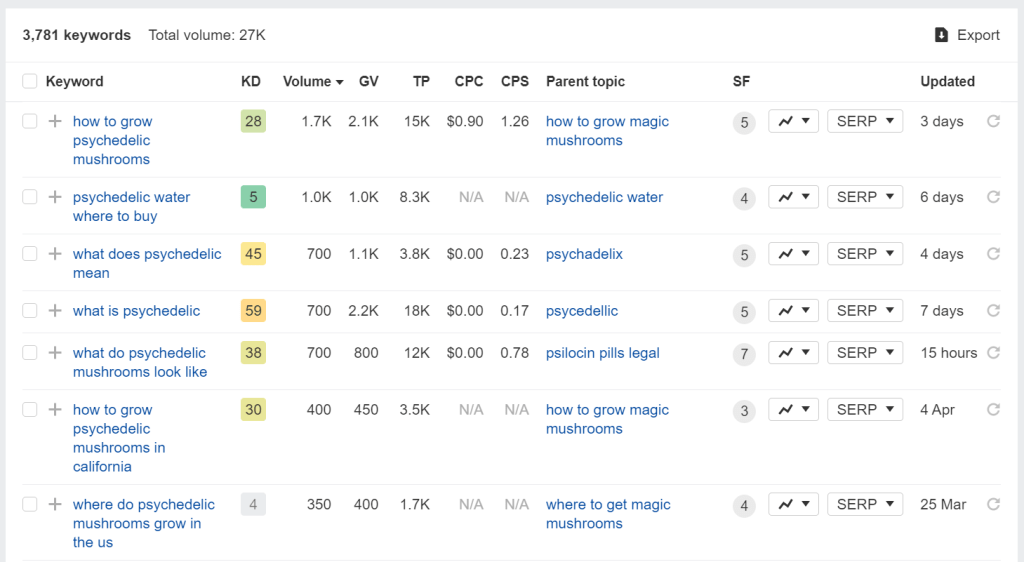
Task: Click SF count badge showing 7
Action: [743, 354]
